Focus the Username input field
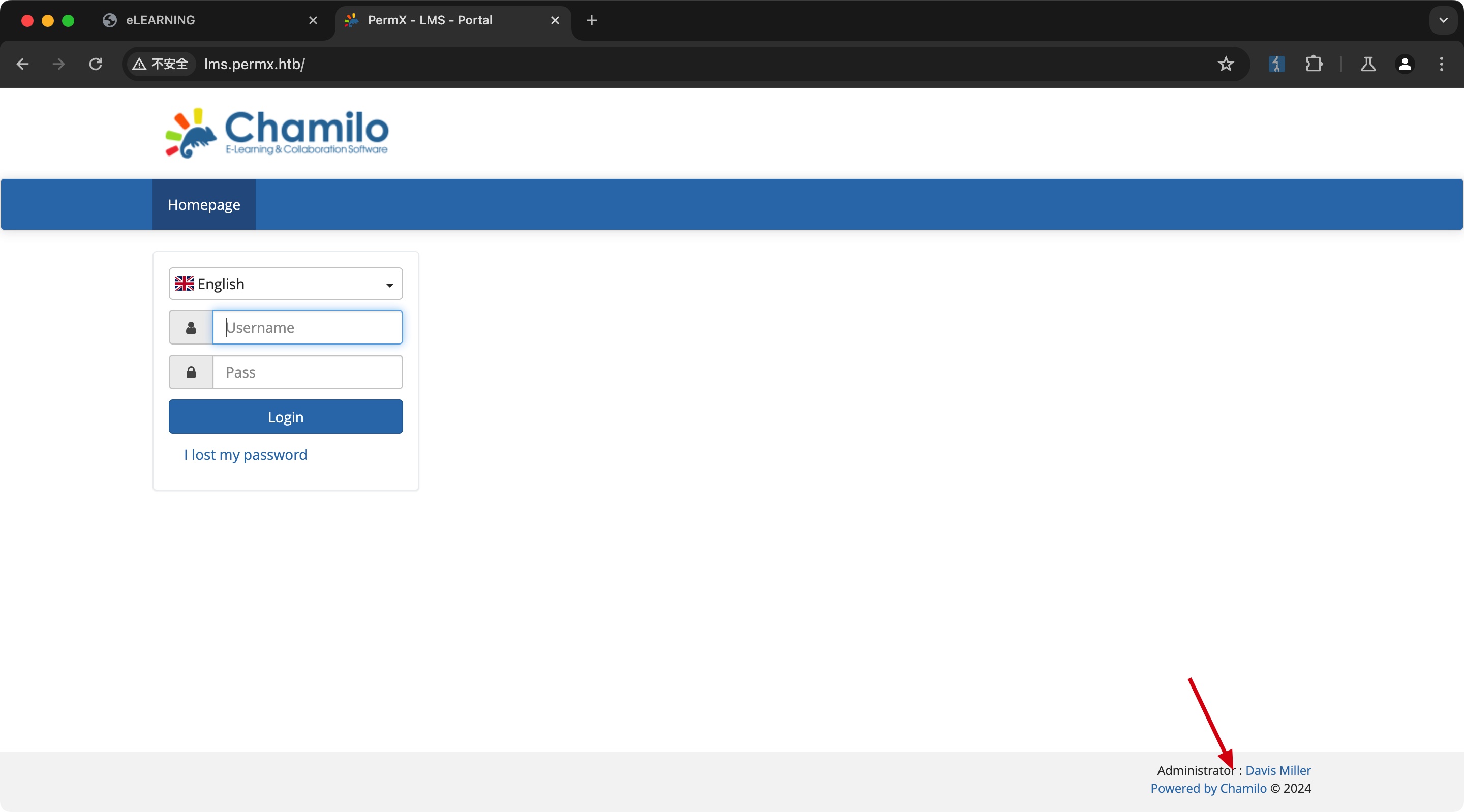This screenshot has height=812, width=1464. tap(308, 327)
